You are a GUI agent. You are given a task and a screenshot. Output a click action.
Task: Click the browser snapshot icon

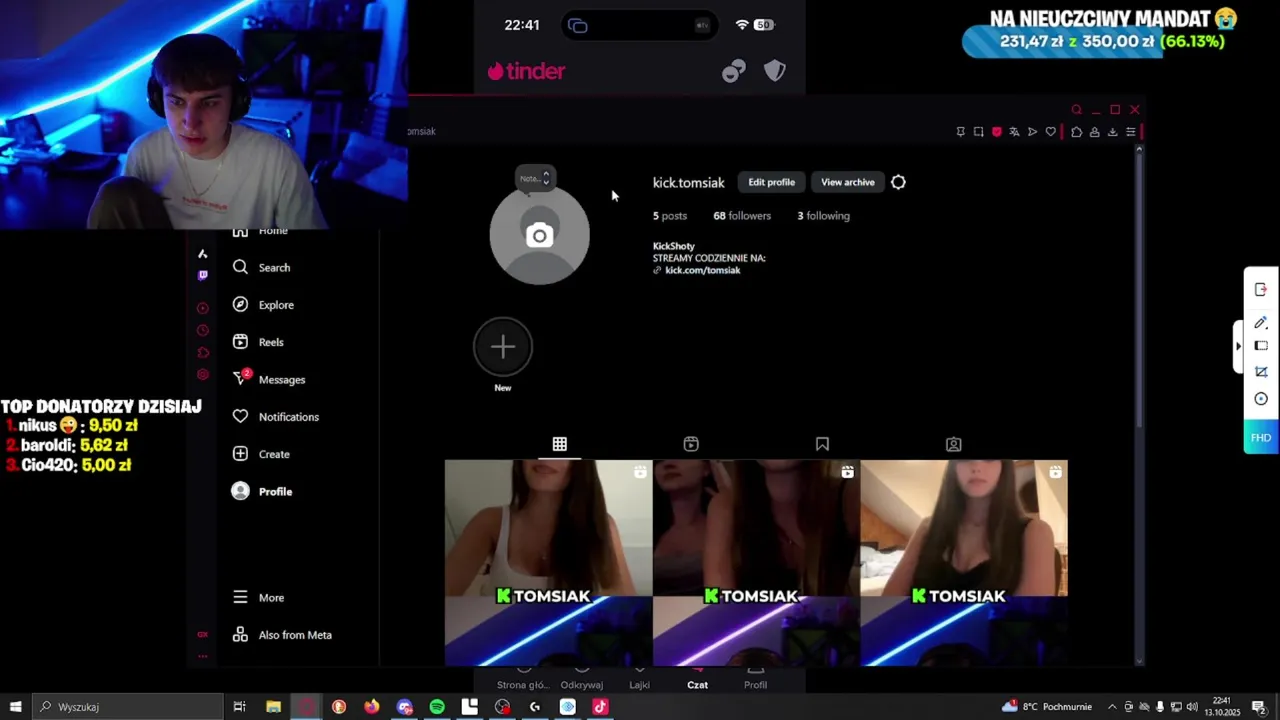click(978, 132)
